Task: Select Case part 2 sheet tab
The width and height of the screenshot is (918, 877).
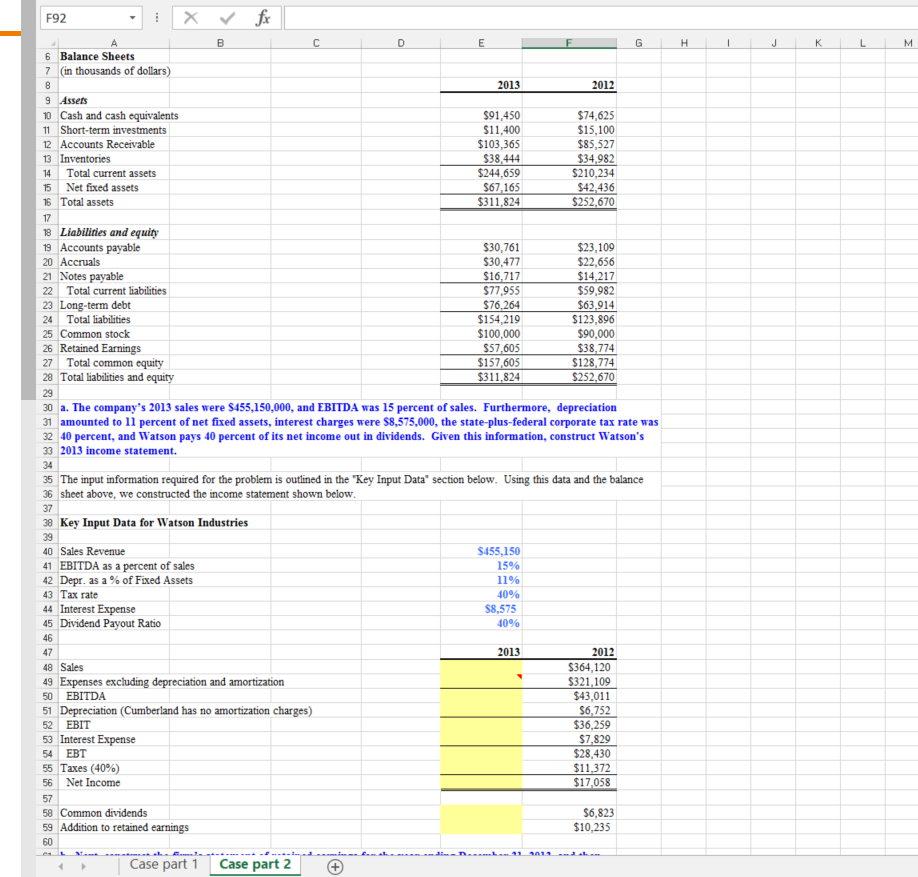Action: tap(255, 864)
